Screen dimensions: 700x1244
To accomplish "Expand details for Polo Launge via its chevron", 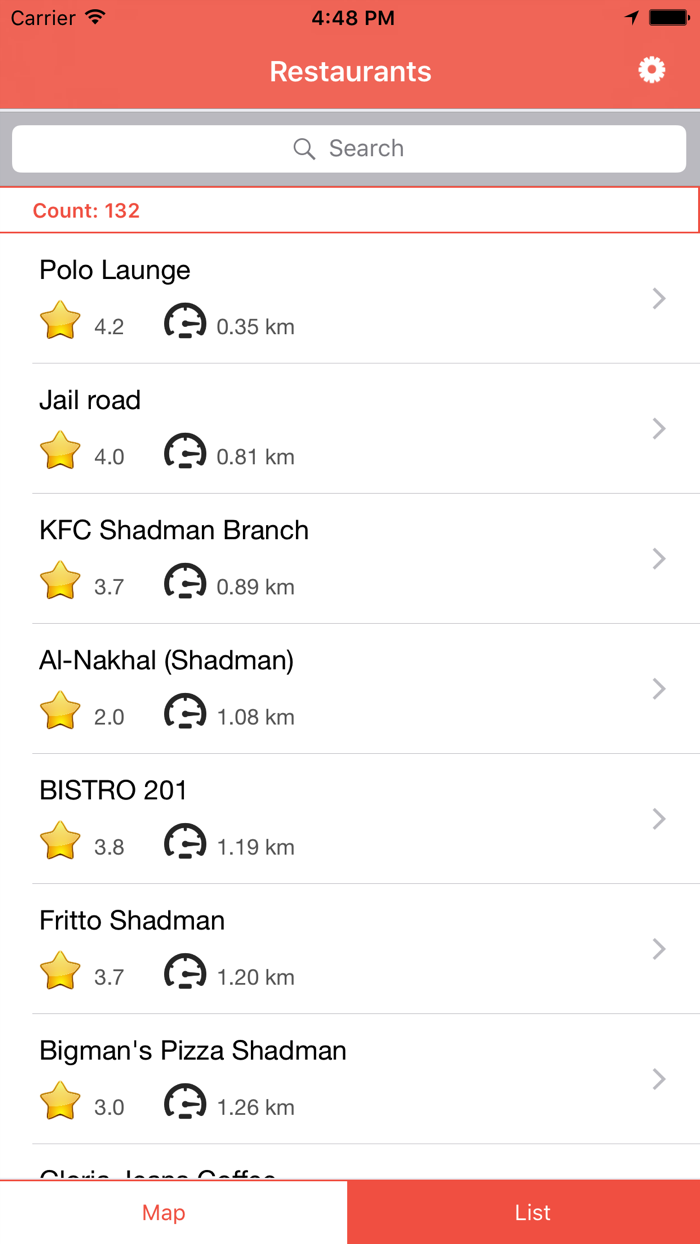I will coord(658,298).
